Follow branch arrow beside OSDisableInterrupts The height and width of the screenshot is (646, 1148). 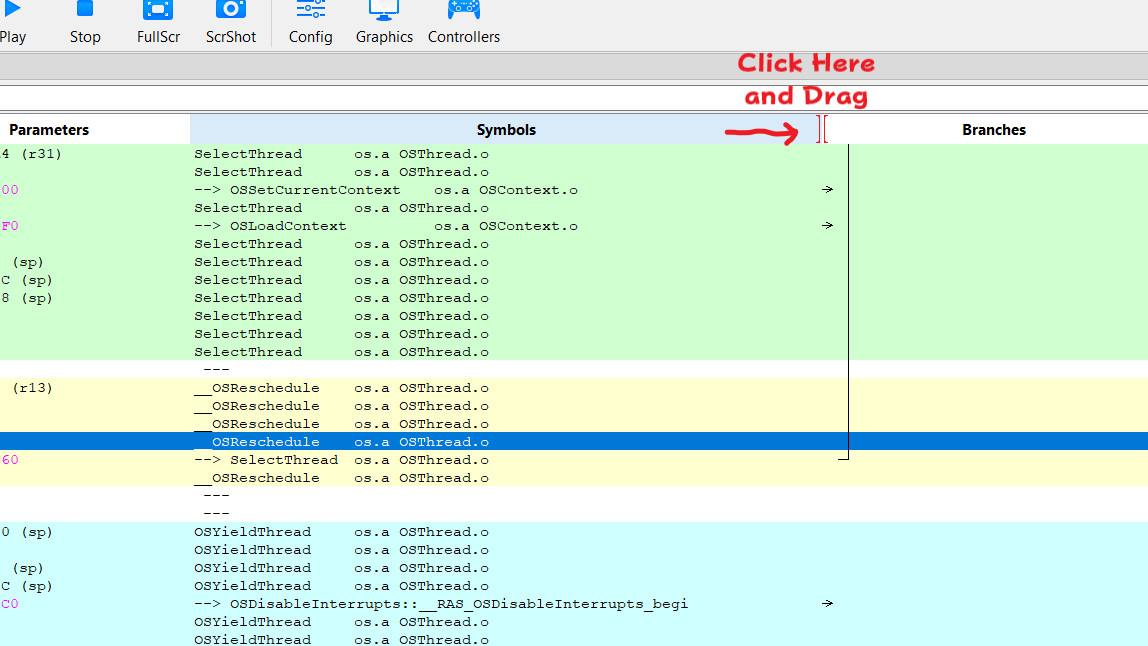[x=827, y=604]
